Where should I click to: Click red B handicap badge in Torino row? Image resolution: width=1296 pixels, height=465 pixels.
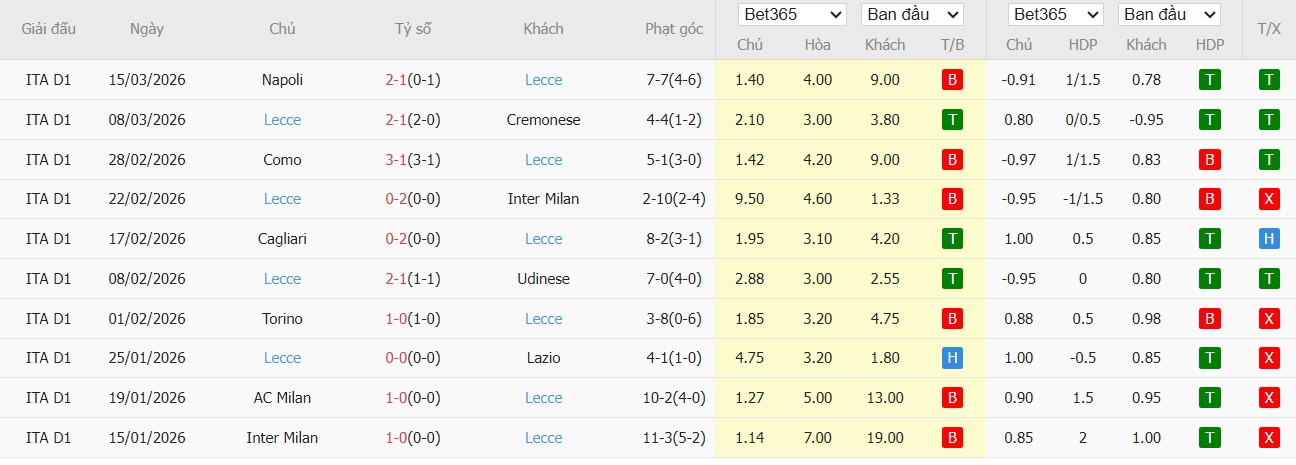point(1210,319)
